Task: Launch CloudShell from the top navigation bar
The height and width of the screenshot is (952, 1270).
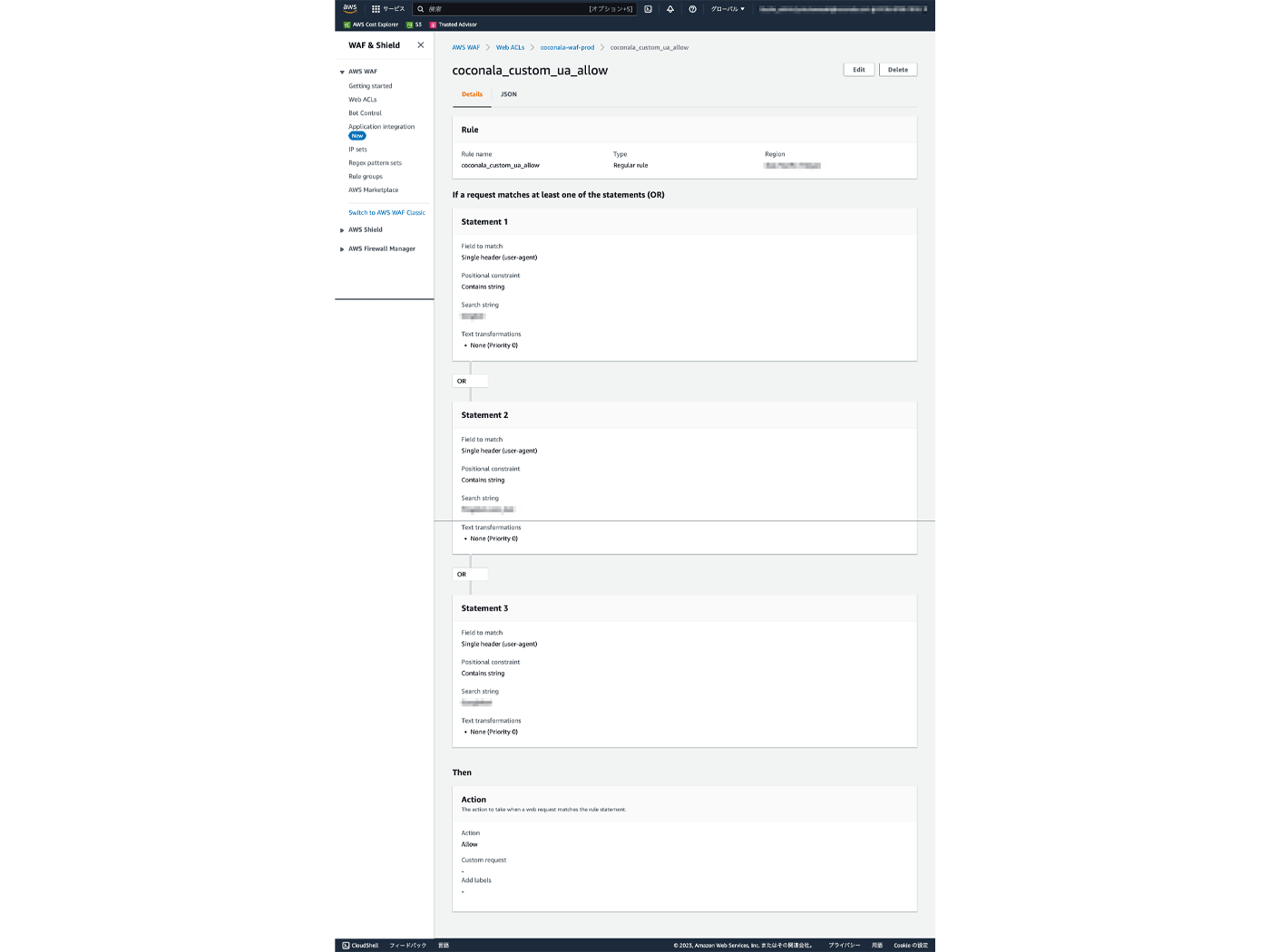Action: pos(647,8)
